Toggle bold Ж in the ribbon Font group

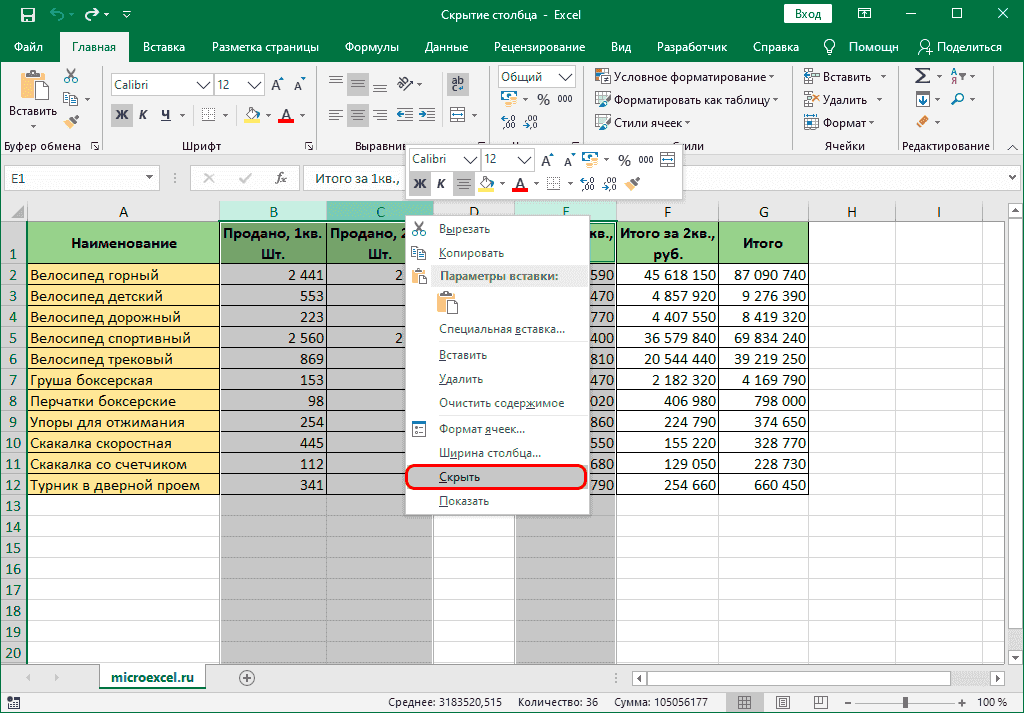tap(122, 114)
